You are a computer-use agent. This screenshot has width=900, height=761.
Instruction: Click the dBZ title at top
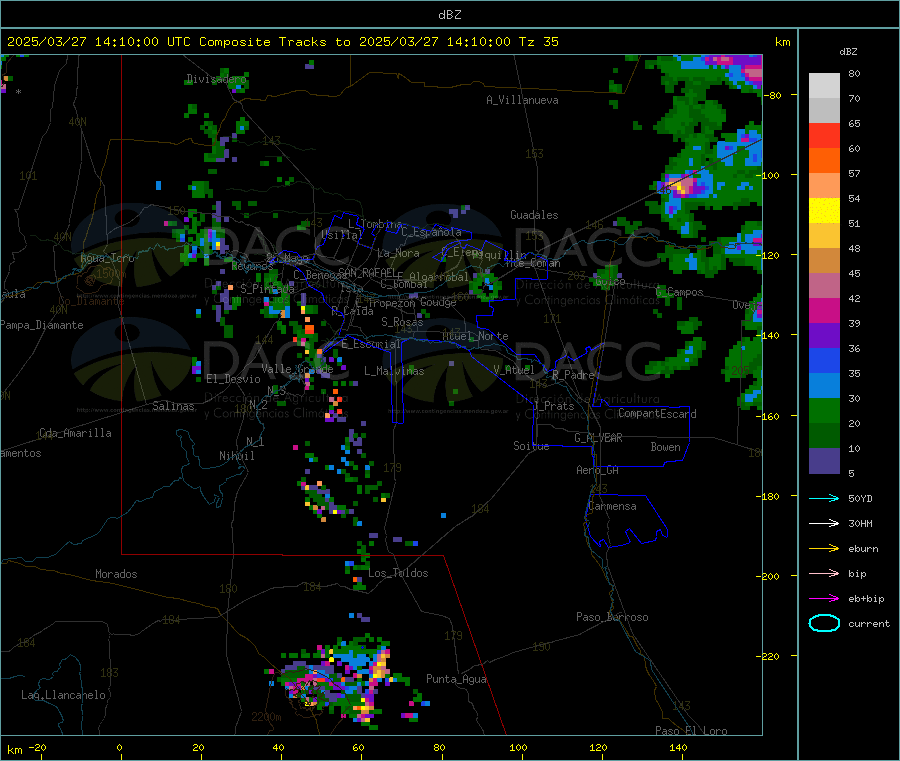pos(449,15)
